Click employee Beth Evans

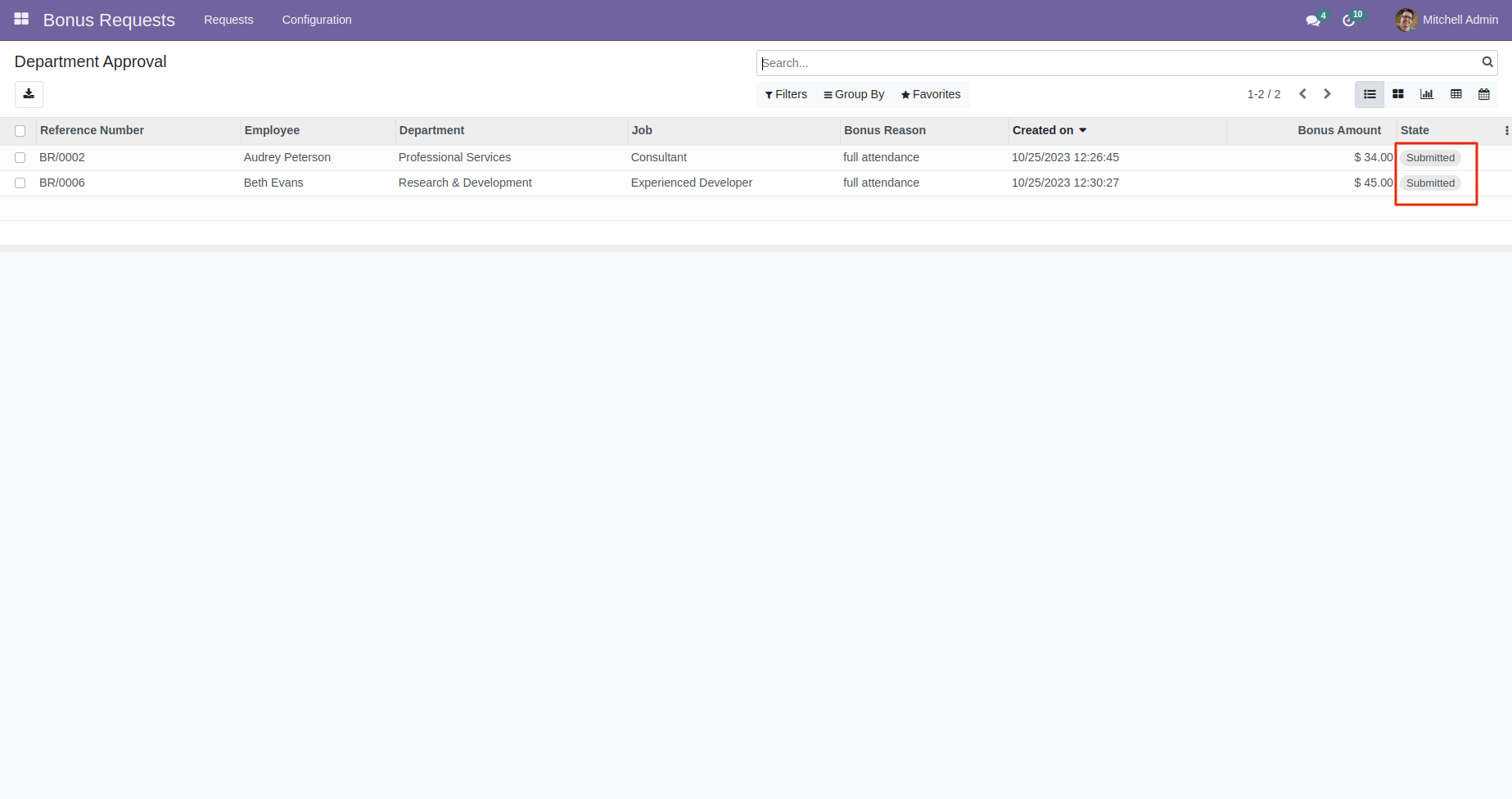point(273,183)
